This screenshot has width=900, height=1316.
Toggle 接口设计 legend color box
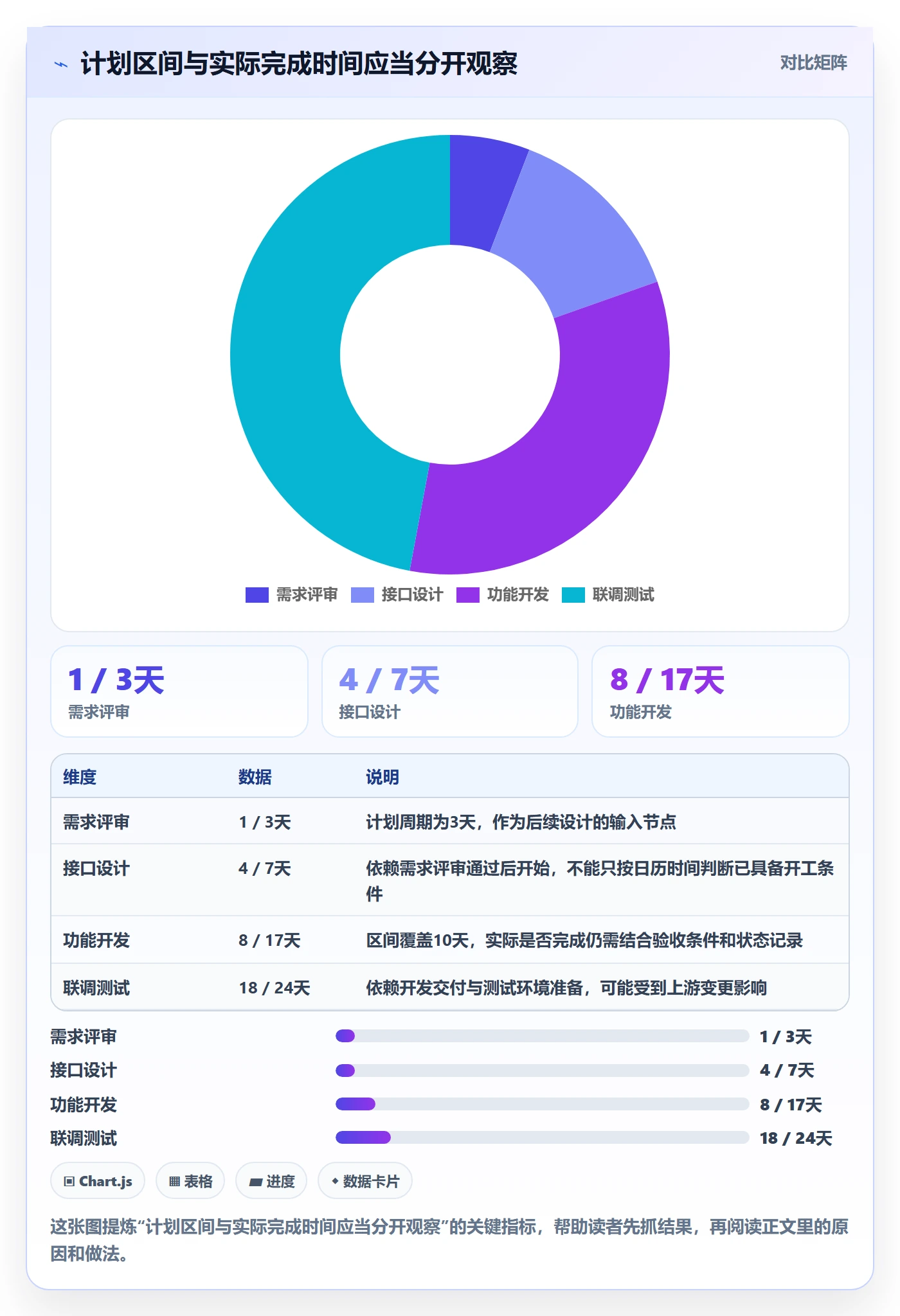[x=362, y=595]
